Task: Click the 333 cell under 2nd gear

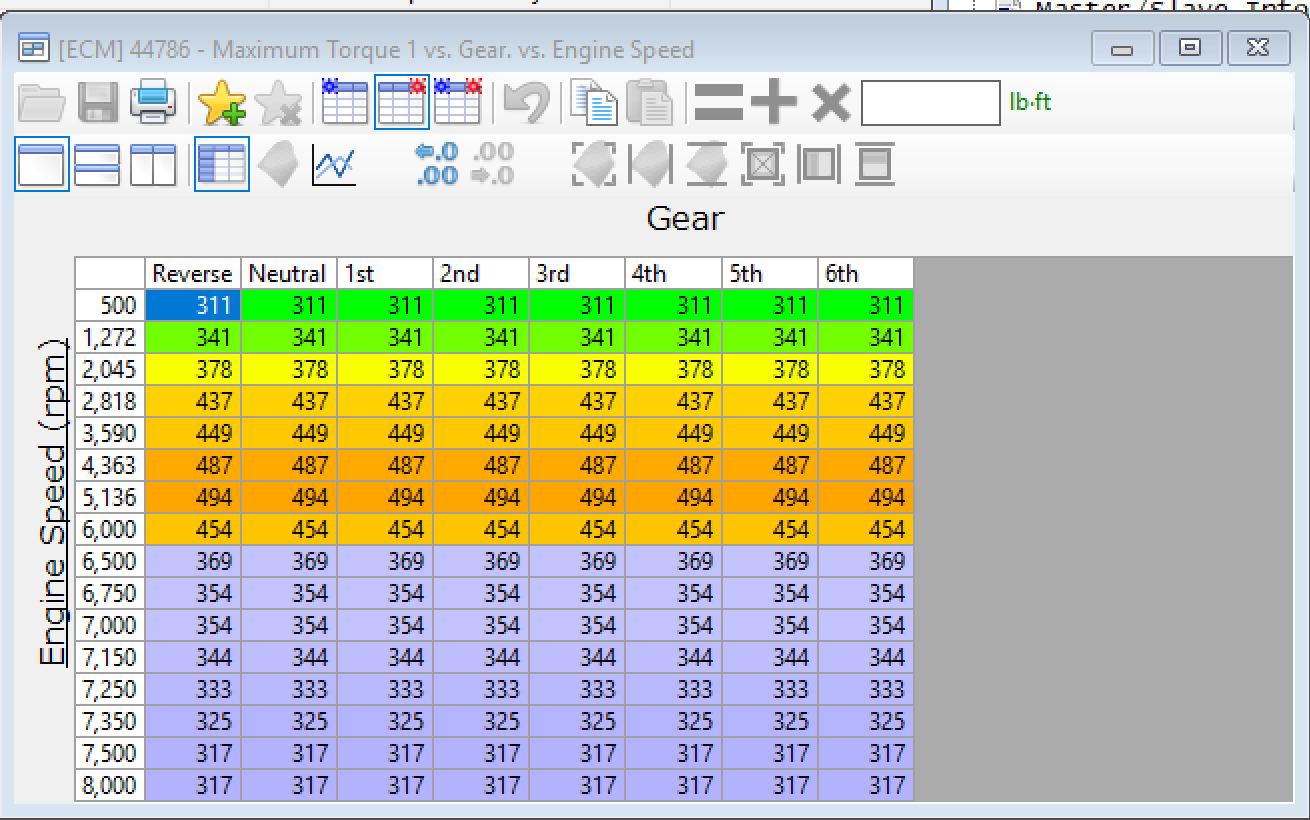Action: [481, 689]
